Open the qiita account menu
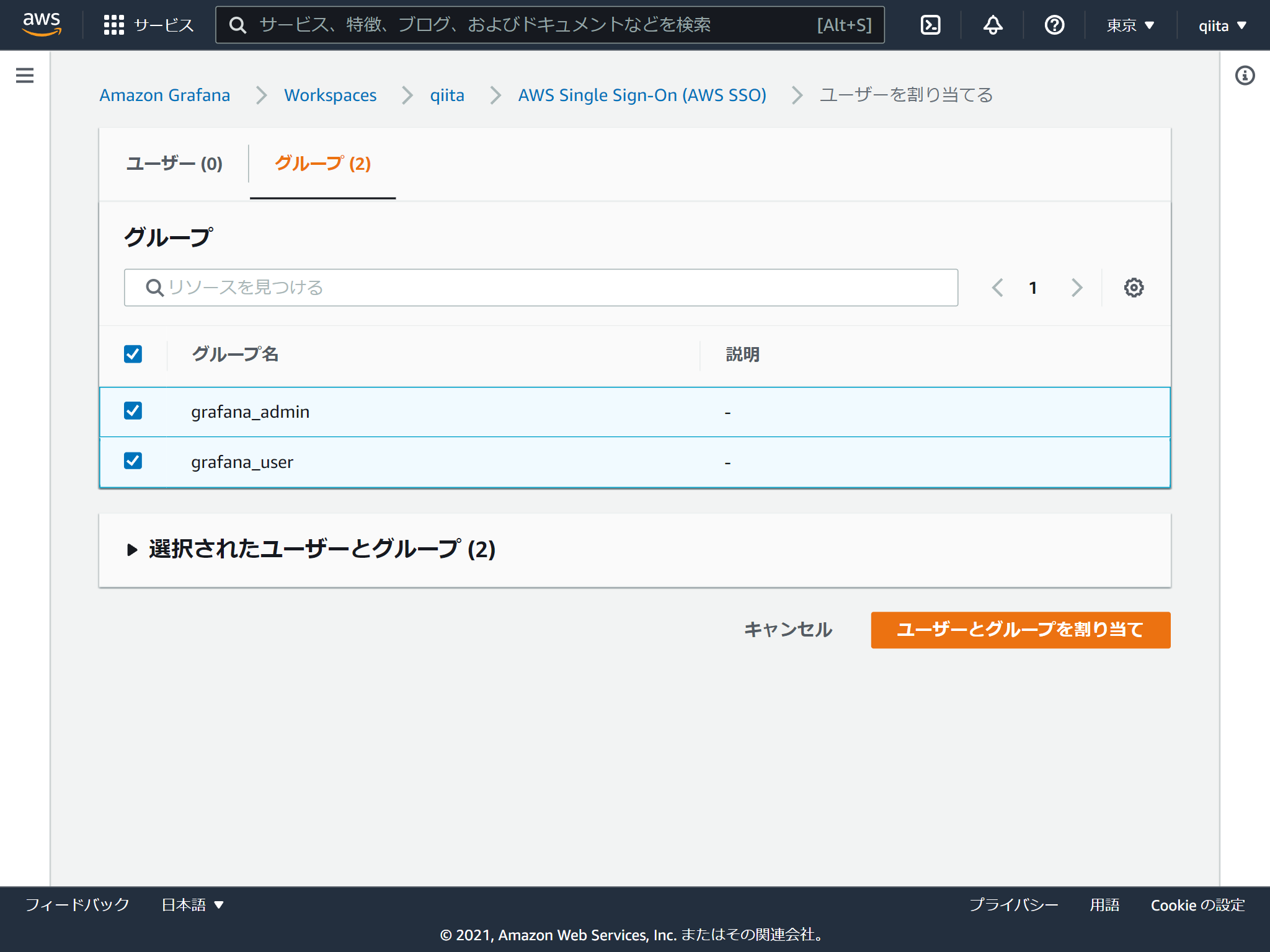This screenshot has width=1270, height=952. click(1220, 25)
